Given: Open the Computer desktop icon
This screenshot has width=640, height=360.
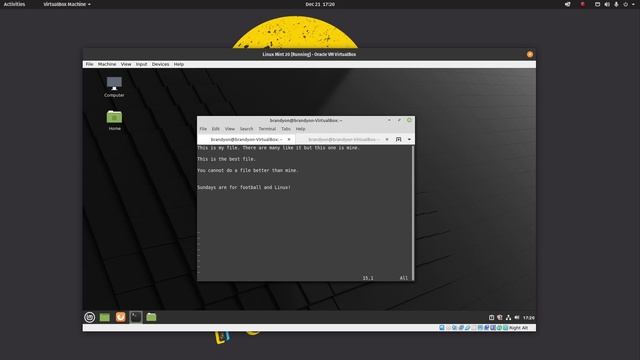Looking at the screenshot, I should click(x=114, y=87).
